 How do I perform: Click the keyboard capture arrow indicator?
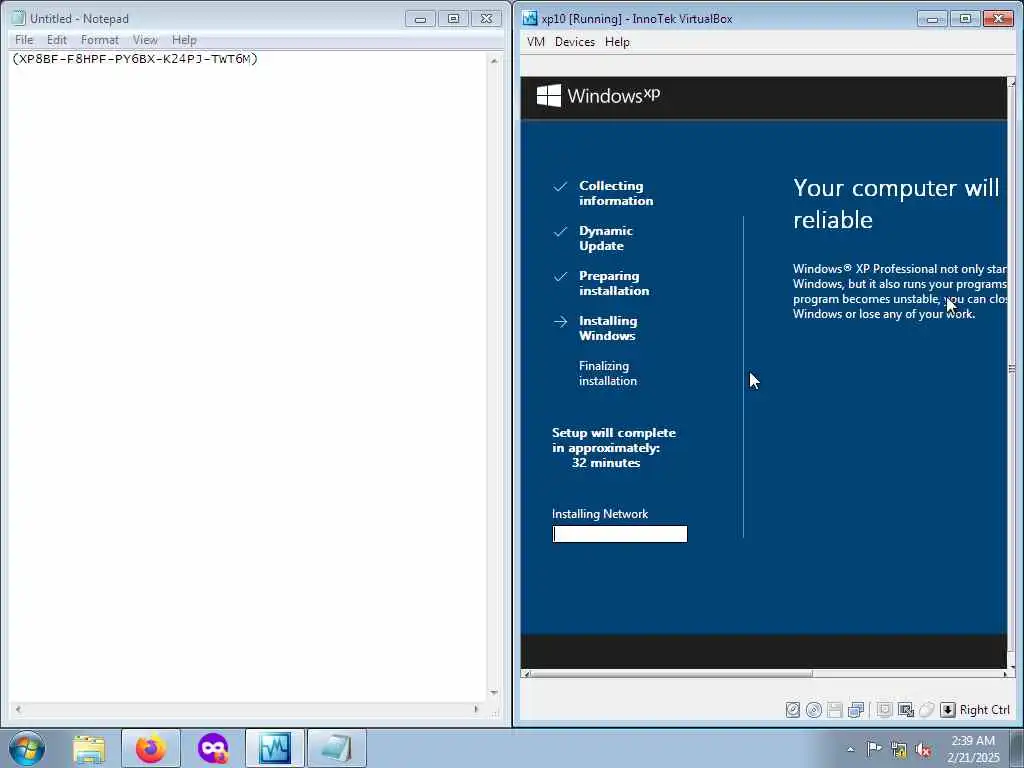pyautogui.click(x=948, y=710)
